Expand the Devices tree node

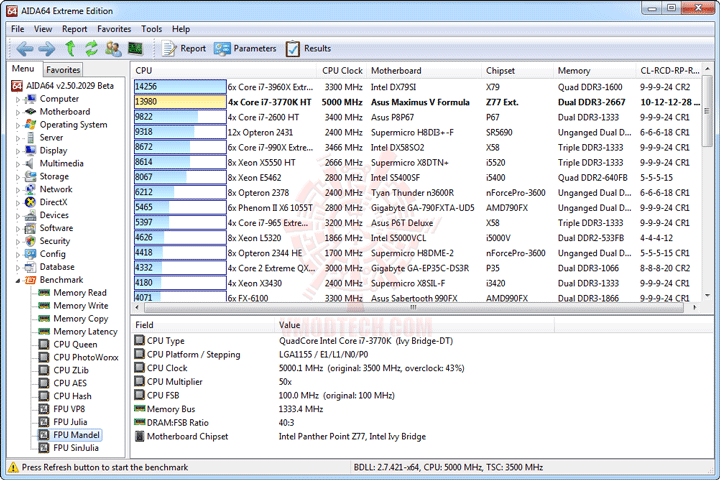tap(18, 215)
